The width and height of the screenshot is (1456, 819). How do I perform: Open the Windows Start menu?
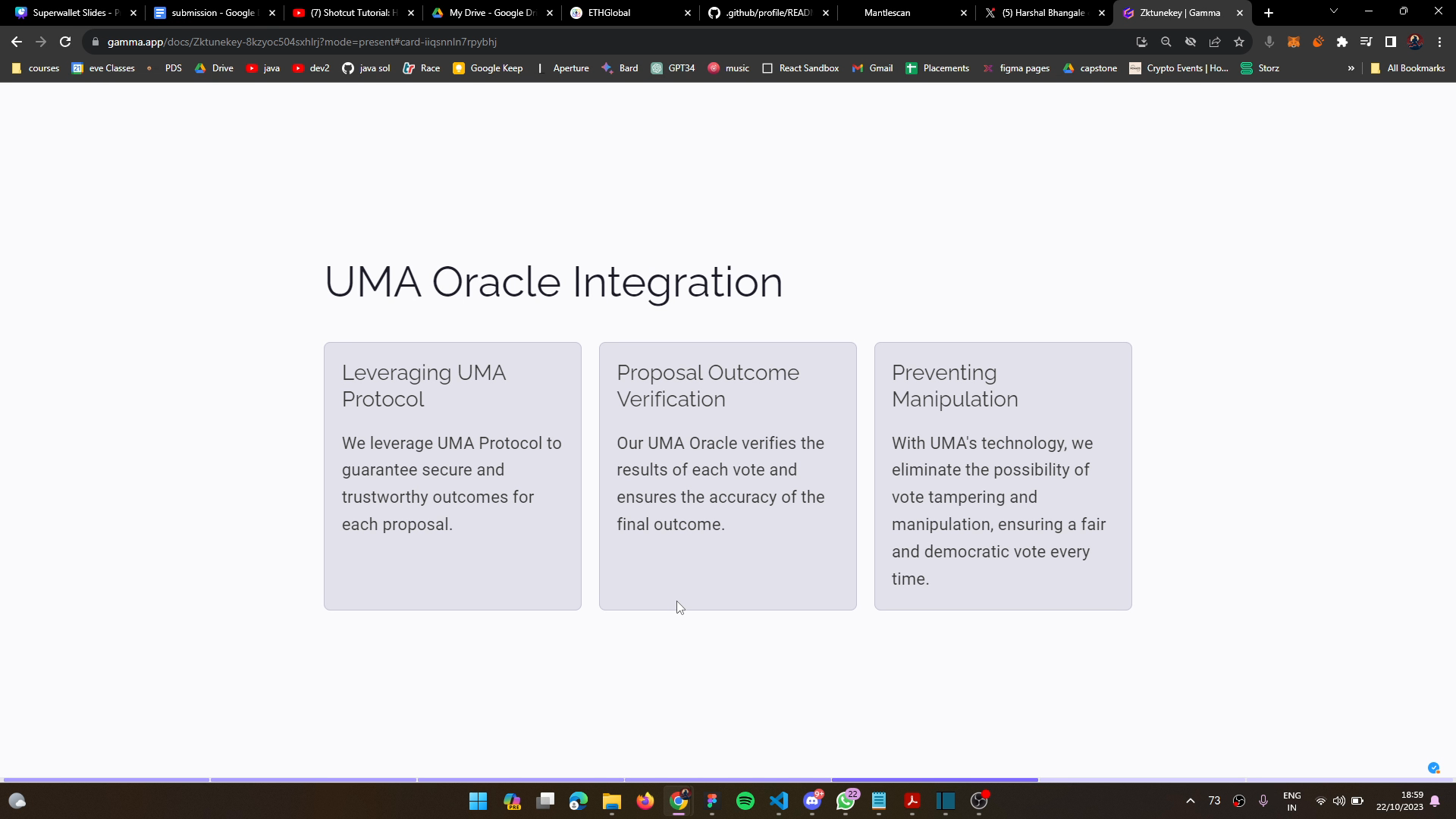479,801
